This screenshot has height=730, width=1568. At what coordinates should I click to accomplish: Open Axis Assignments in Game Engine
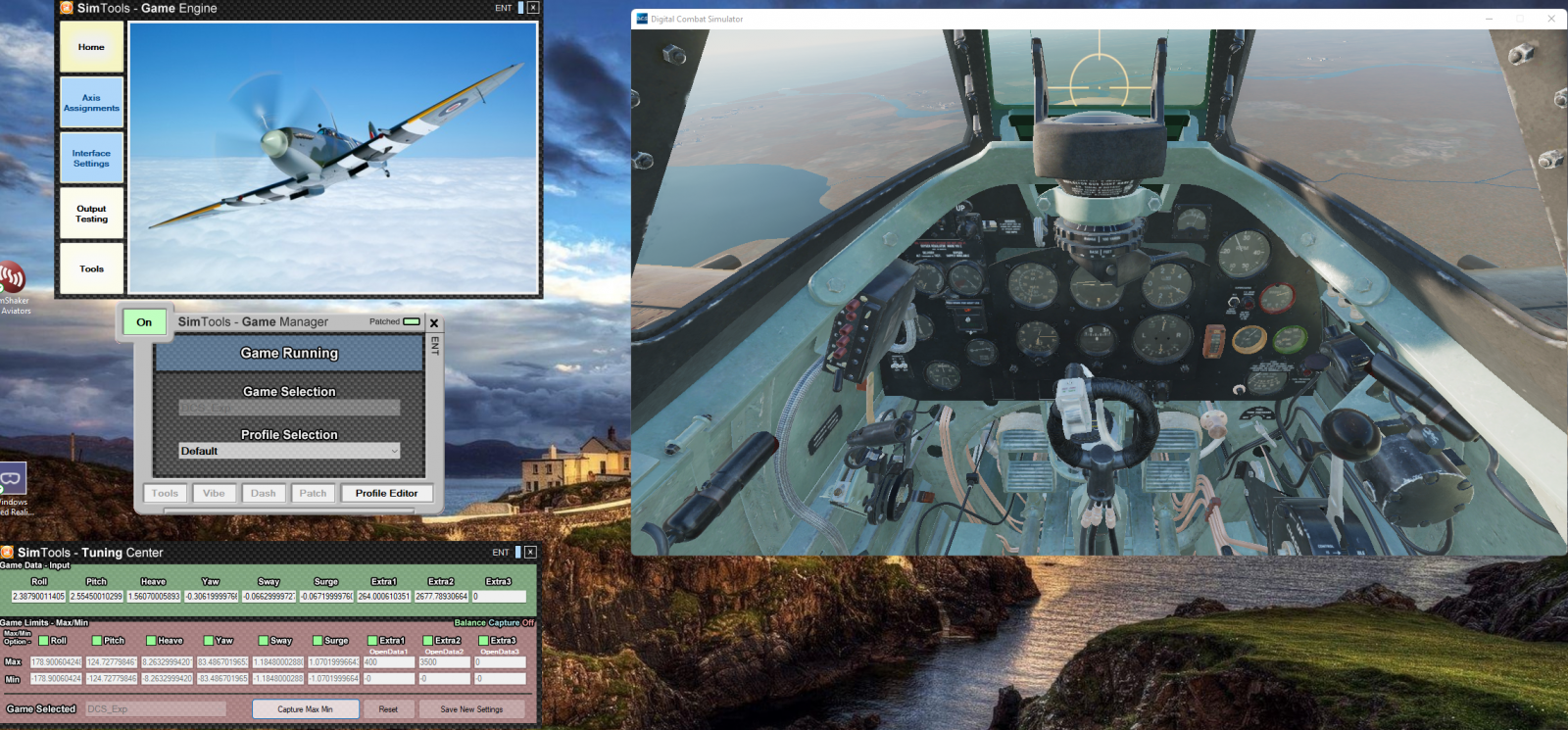pos(91,103)
